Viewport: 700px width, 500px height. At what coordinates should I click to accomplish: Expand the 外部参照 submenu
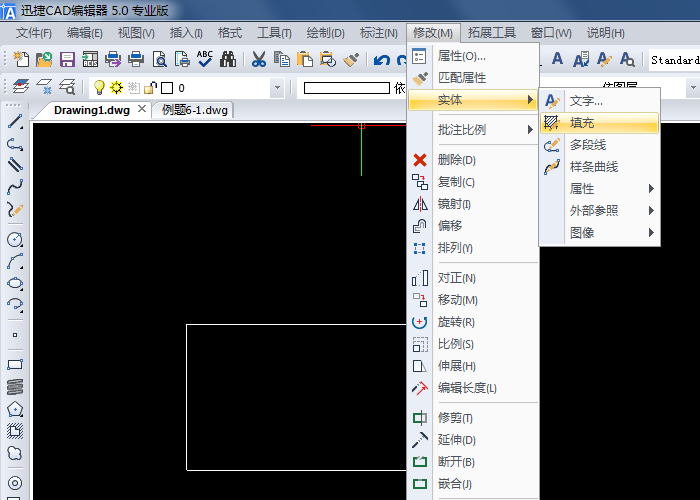pos(599,211)
